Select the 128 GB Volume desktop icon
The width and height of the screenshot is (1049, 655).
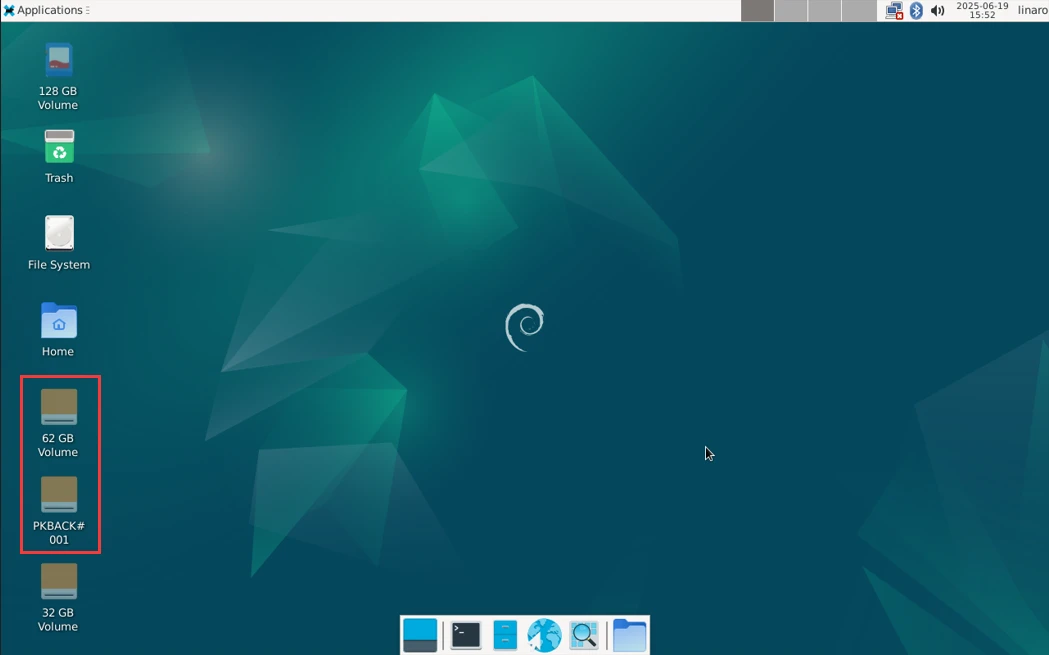(58, 61)
